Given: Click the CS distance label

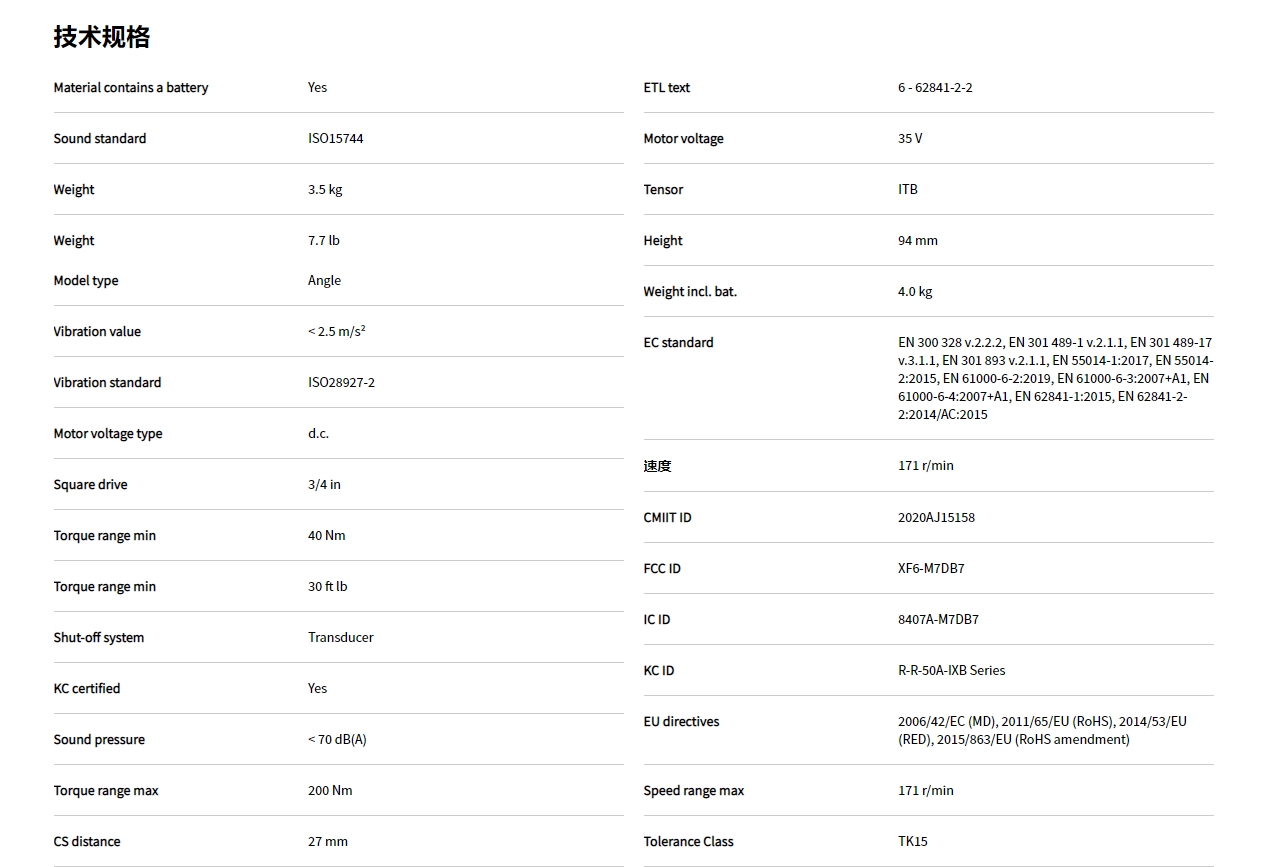Looking at the screenshot, I should click(x=86, y=842).
